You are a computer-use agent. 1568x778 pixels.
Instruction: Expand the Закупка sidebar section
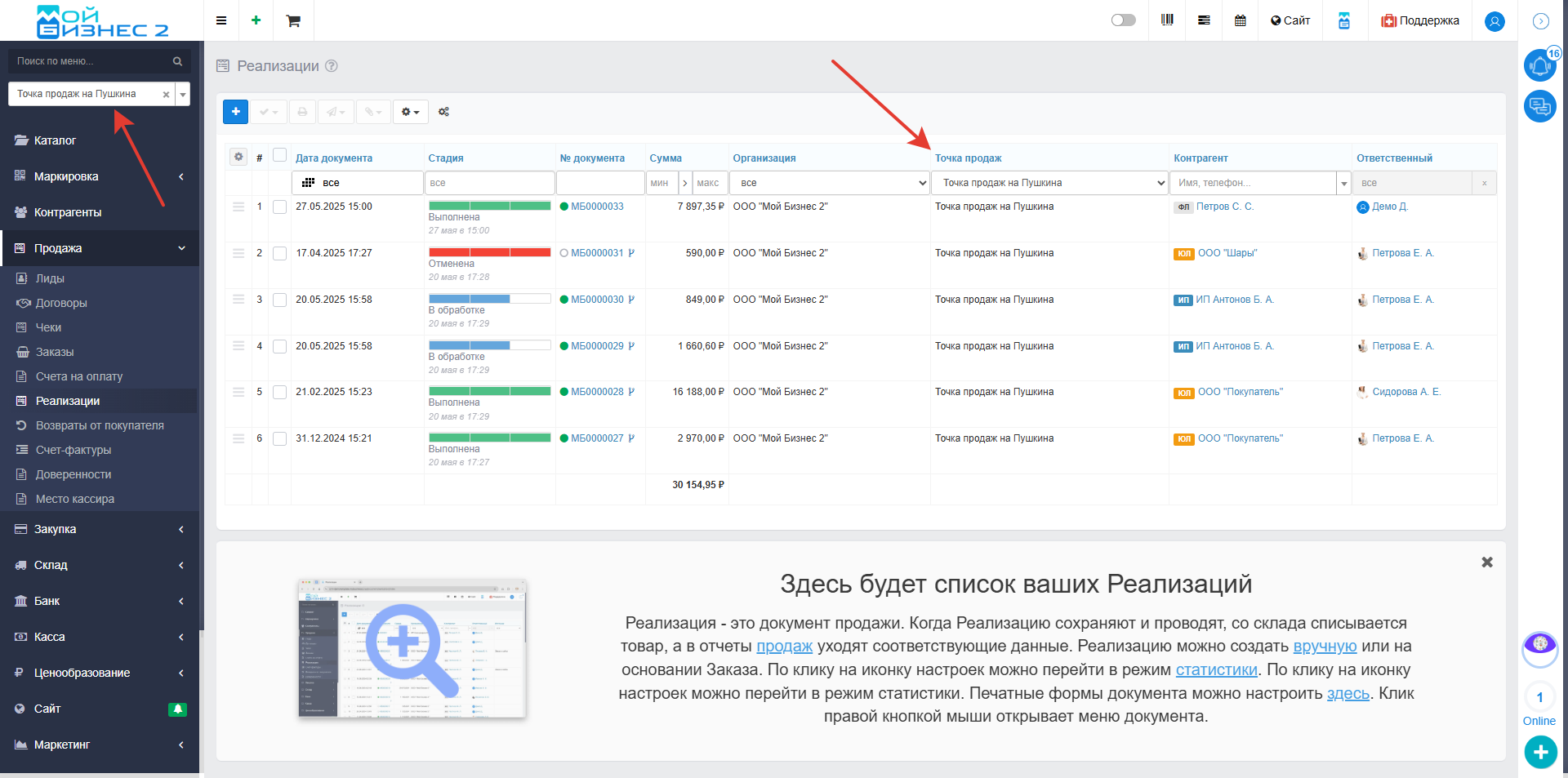pyautogui.click(x=100, y=529)
